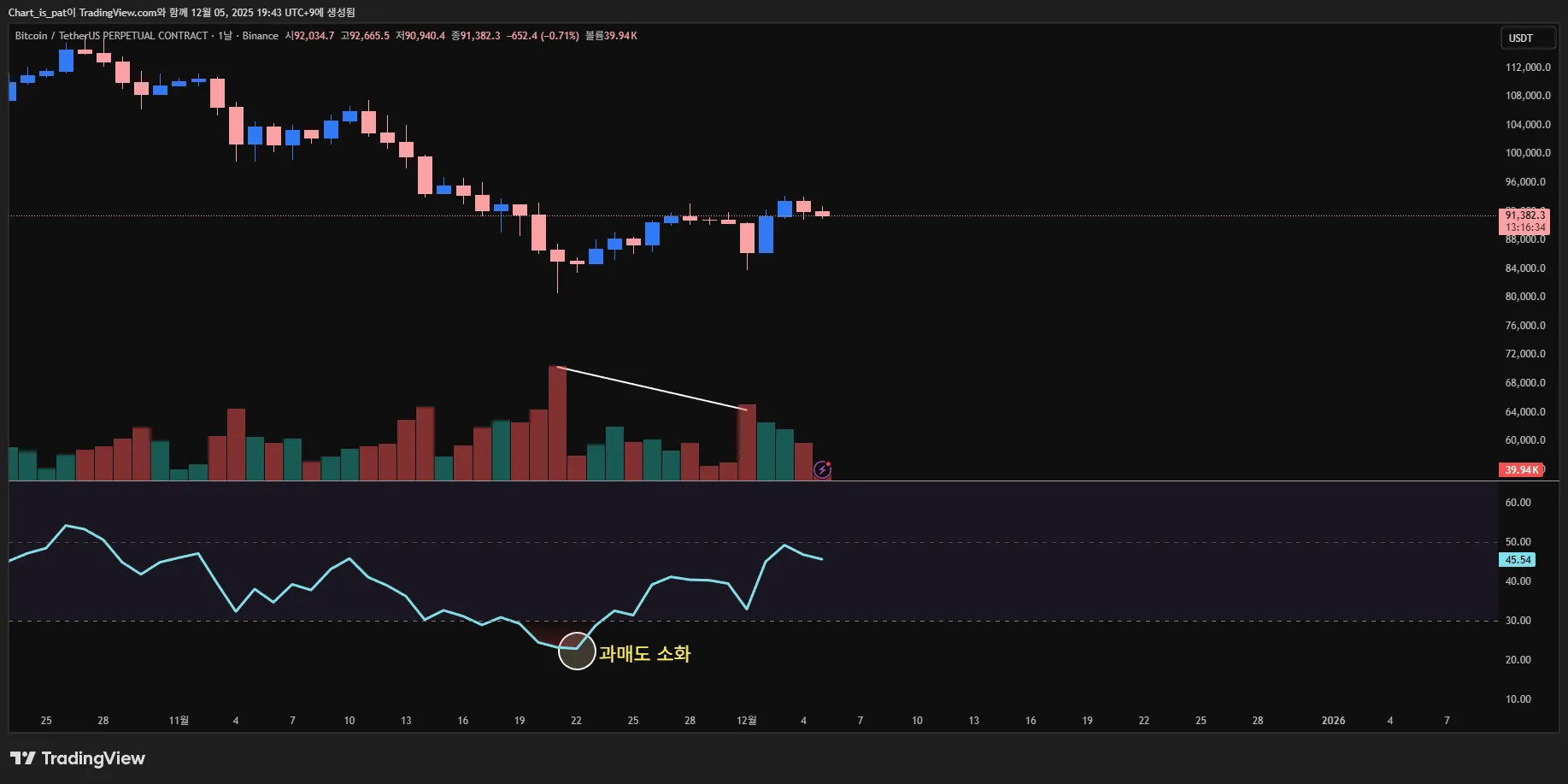Click the separator line between volume and RSI panes

(752, 481)
